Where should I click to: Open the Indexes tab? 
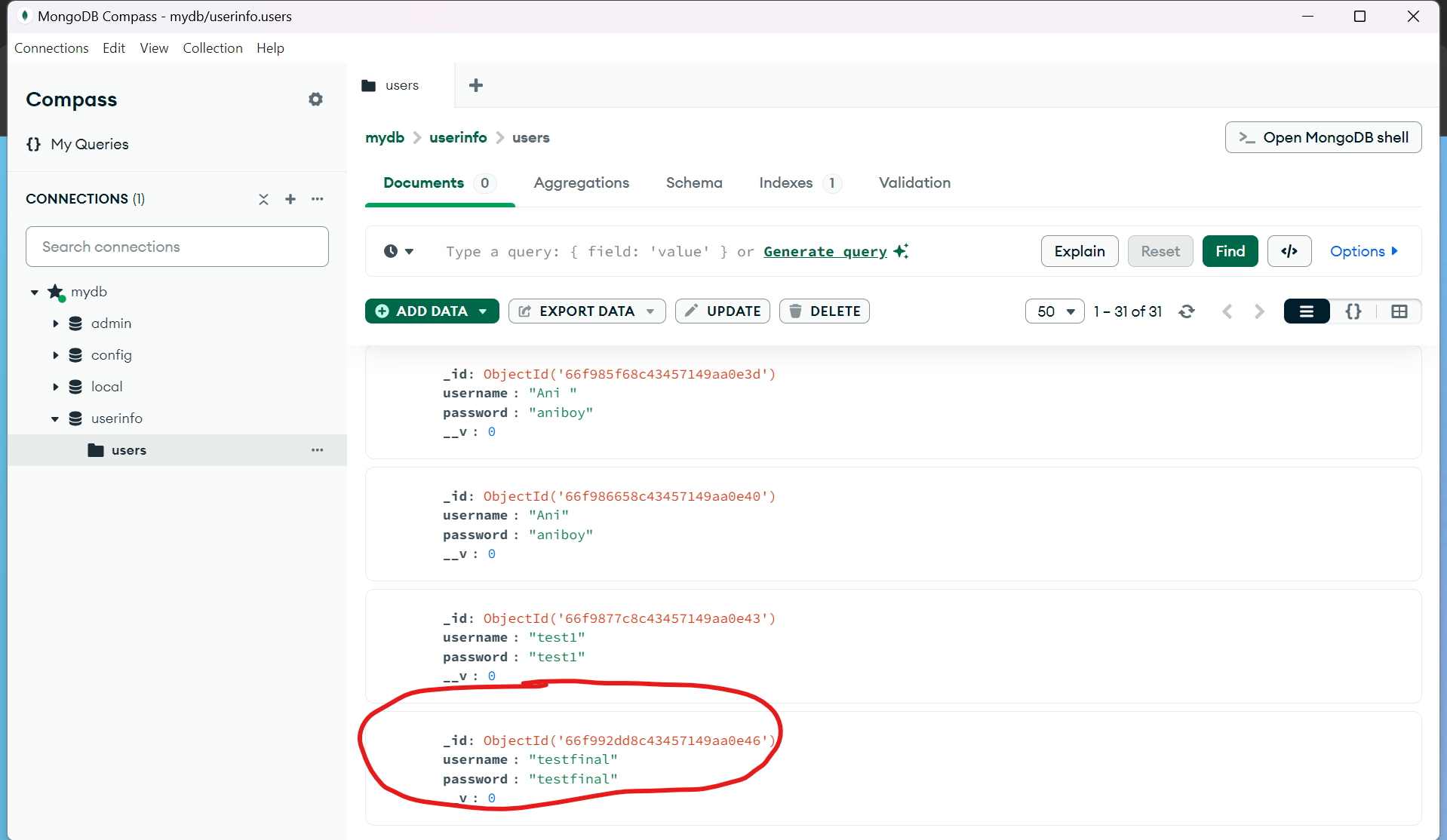point(800,183)
